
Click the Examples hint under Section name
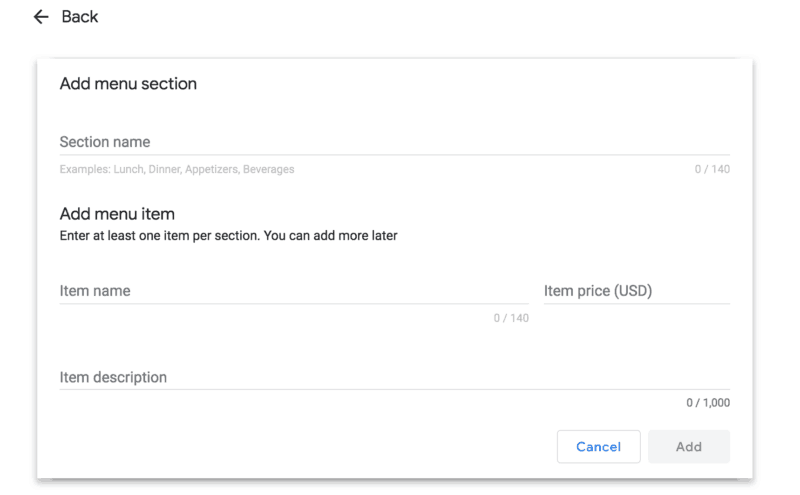[177, 170]
